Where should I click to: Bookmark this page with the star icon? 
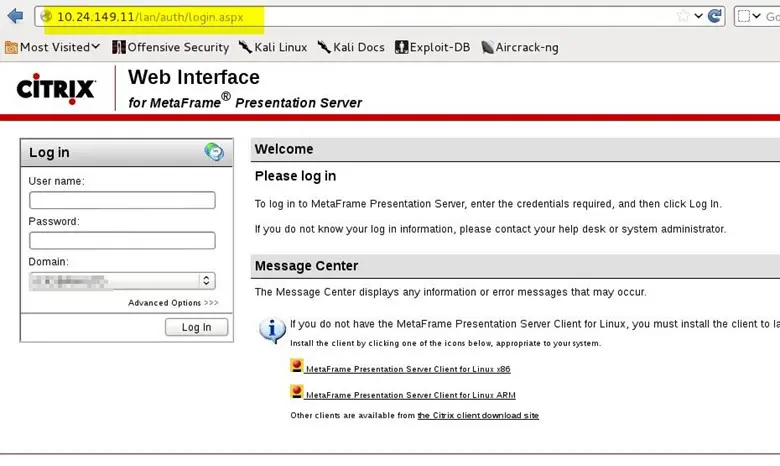683,16
